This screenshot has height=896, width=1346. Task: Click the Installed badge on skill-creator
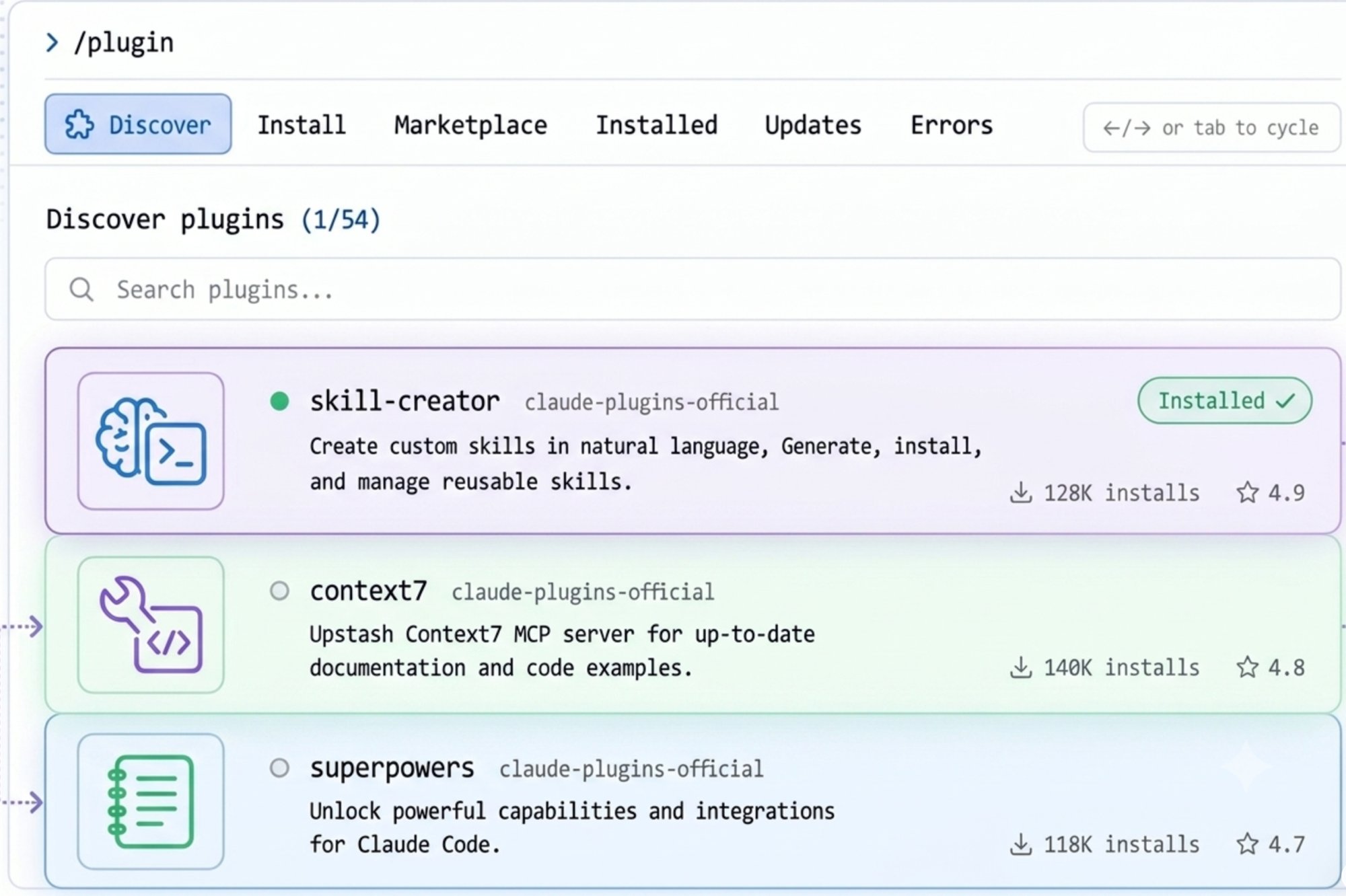(x=1225, y=400)
